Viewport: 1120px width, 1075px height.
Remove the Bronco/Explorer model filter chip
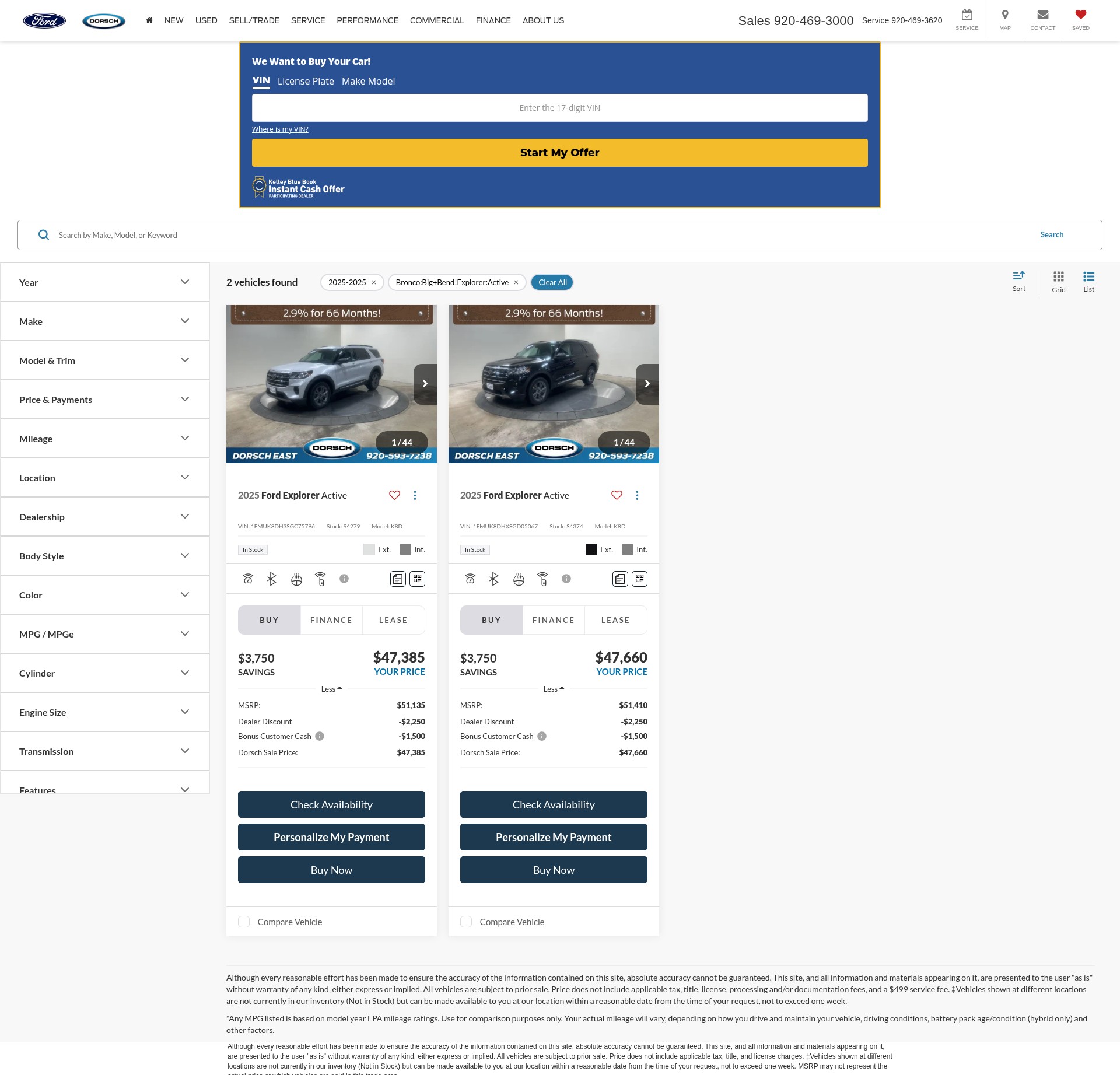(516, 282)
